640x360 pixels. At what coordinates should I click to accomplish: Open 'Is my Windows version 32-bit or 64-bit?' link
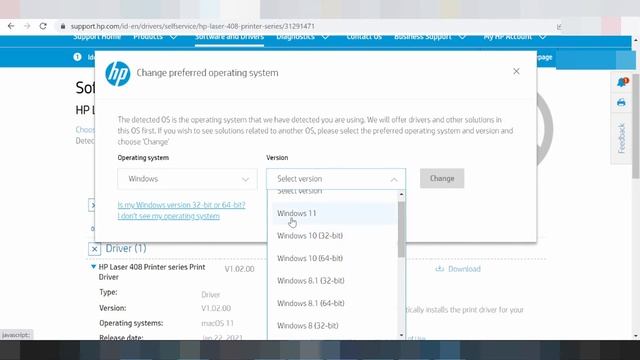point(181,204)
